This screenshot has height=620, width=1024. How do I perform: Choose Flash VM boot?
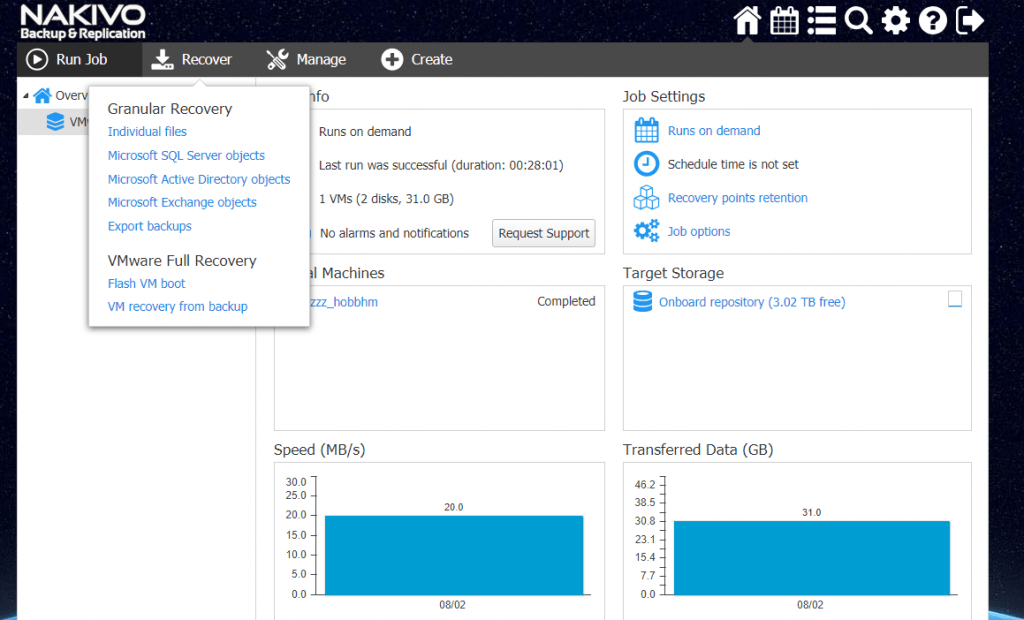[x=146, y=284]
